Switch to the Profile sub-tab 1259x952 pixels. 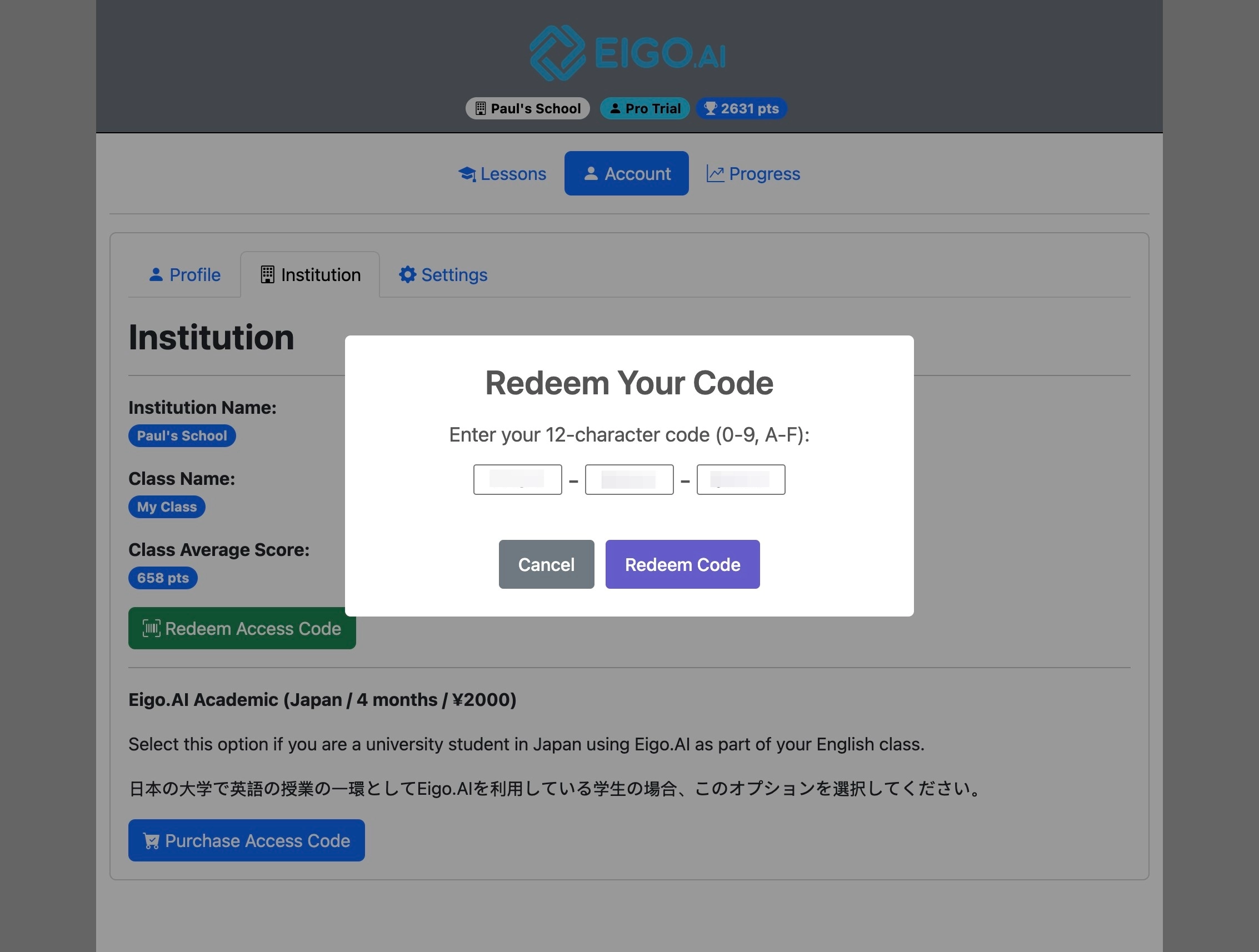(184, 275)
